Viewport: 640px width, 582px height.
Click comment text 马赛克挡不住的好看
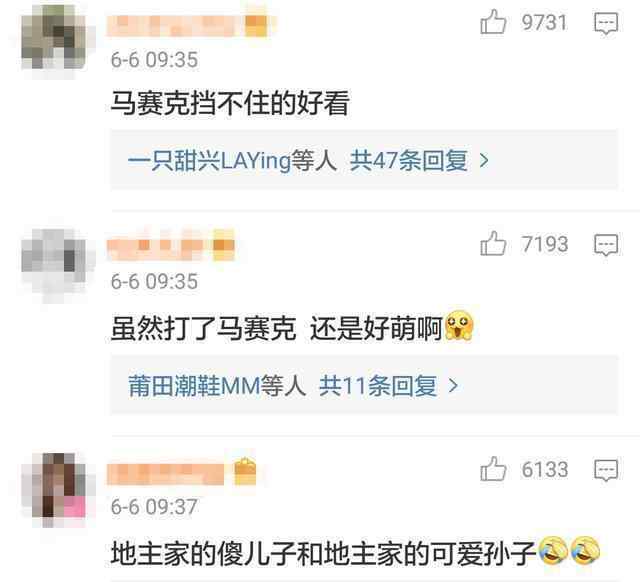pos(230,103)
